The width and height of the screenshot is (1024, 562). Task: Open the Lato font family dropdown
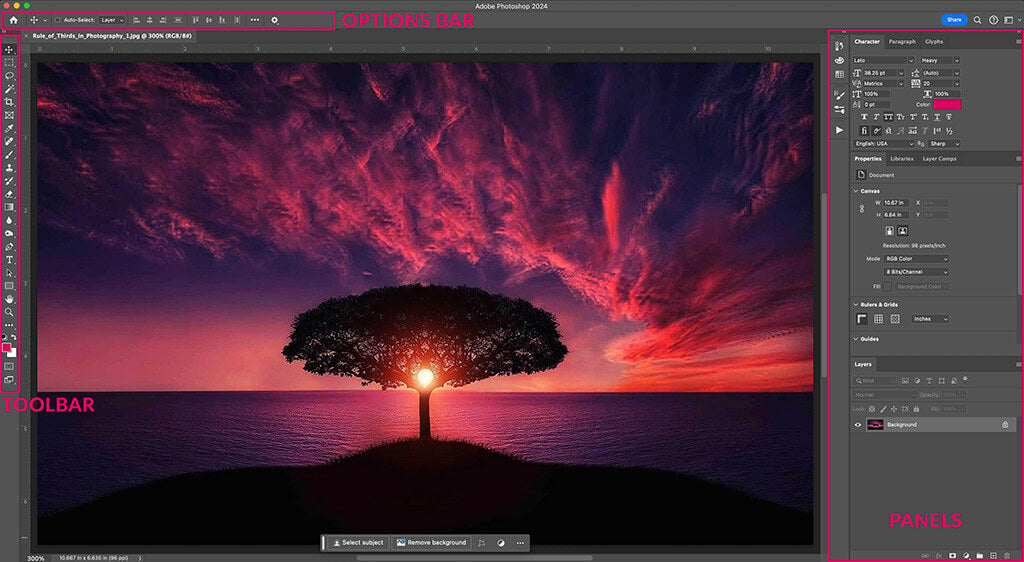(x=883, y=60)
